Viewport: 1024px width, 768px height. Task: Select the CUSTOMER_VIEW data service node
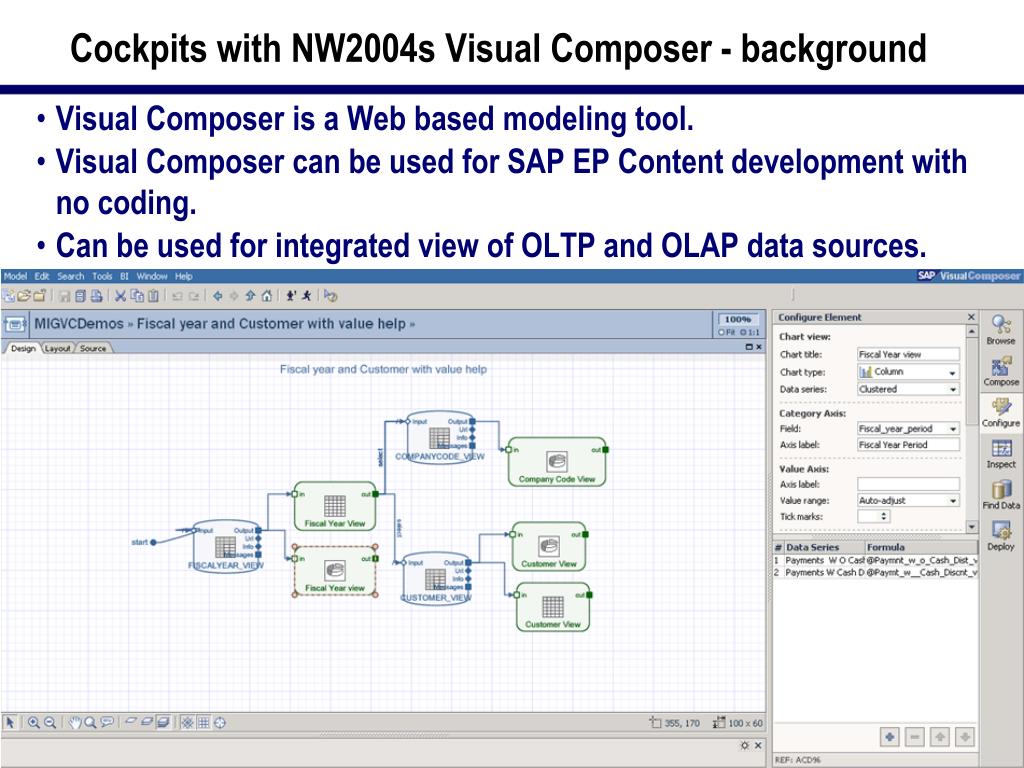pyautogui.click(x=436, y=579)
